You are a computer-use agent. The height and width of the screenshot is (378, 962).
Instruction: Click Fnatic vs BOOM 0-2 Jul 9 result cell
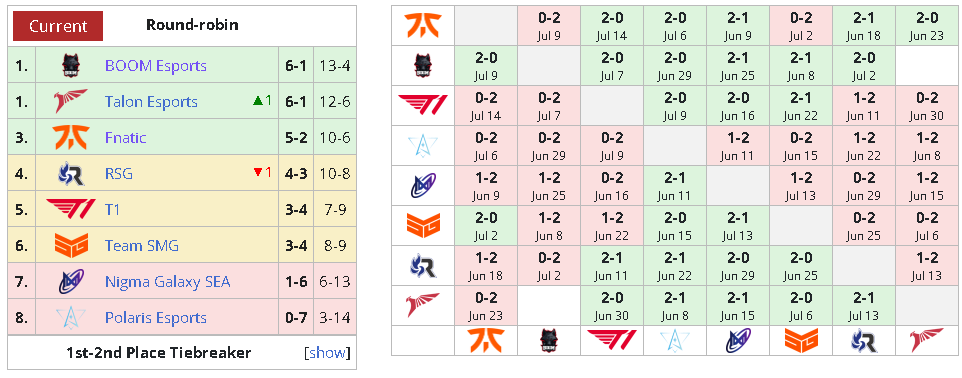coord(549,26)
